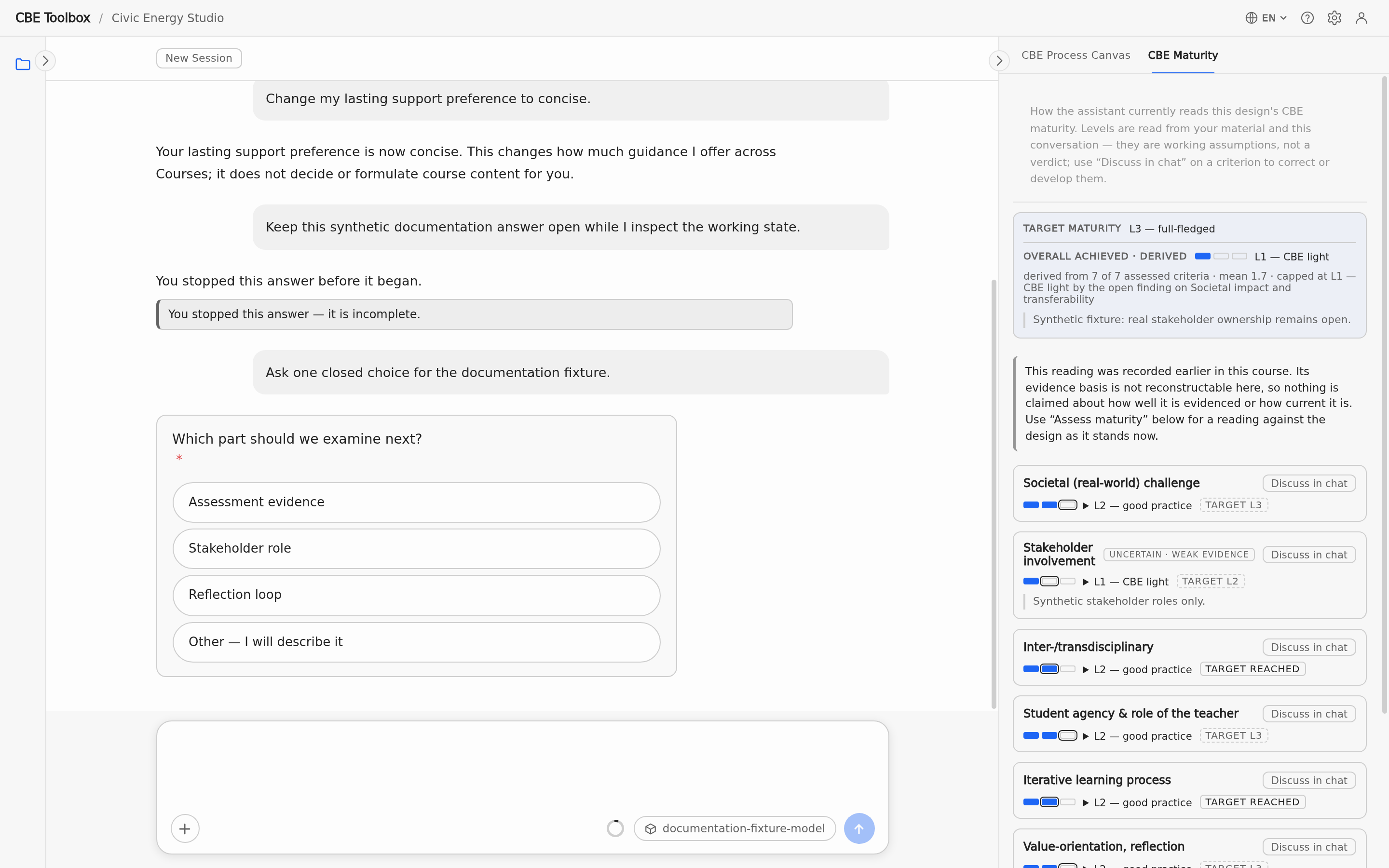Viewport: 1389px width, 868px height.
Task: Discuss Societal (real-world) challenge in chat
Action: (1308, 483)
